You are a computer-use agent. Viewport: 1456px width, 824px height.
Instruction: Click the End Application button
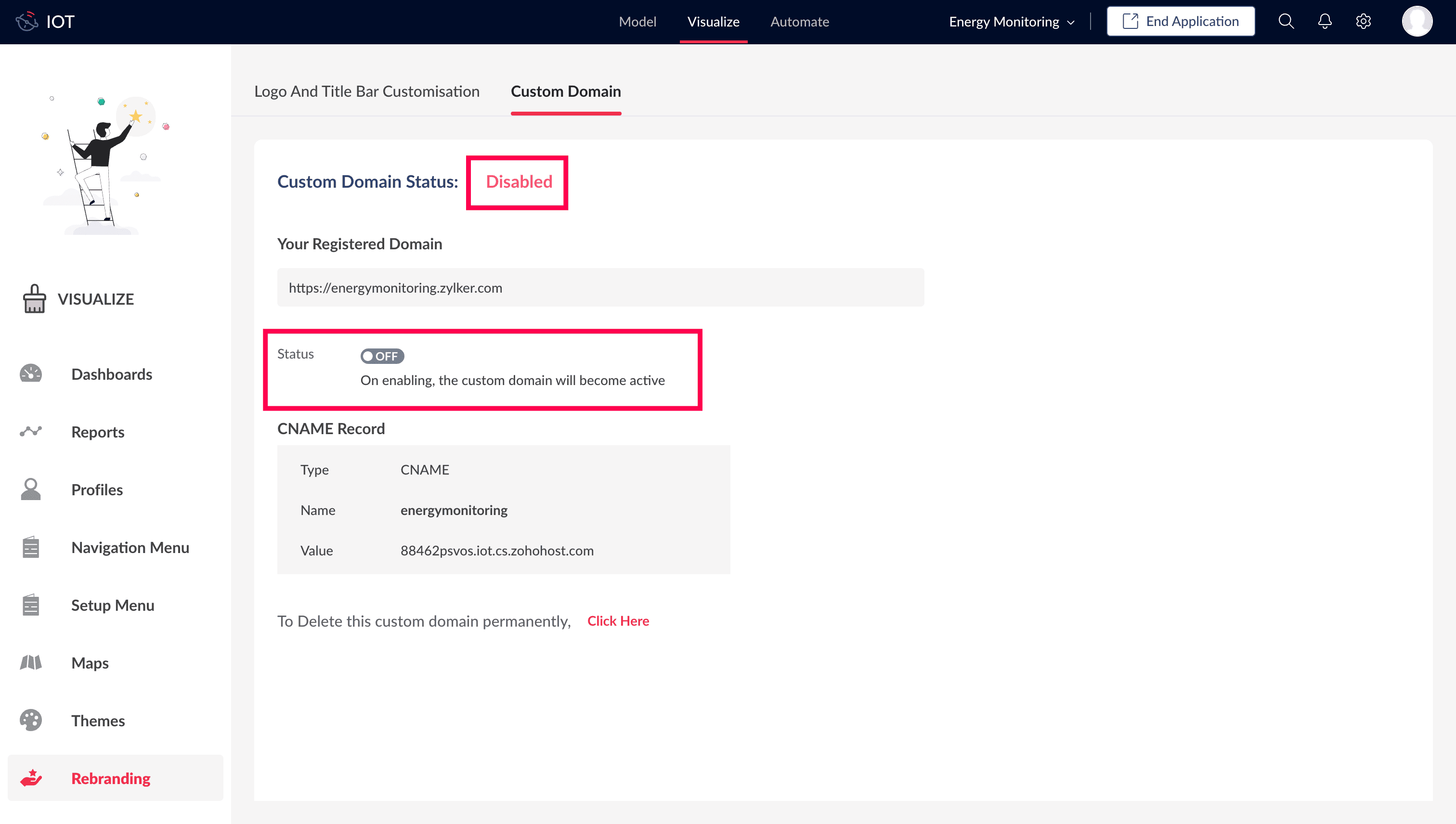[x=1180, y=22]
